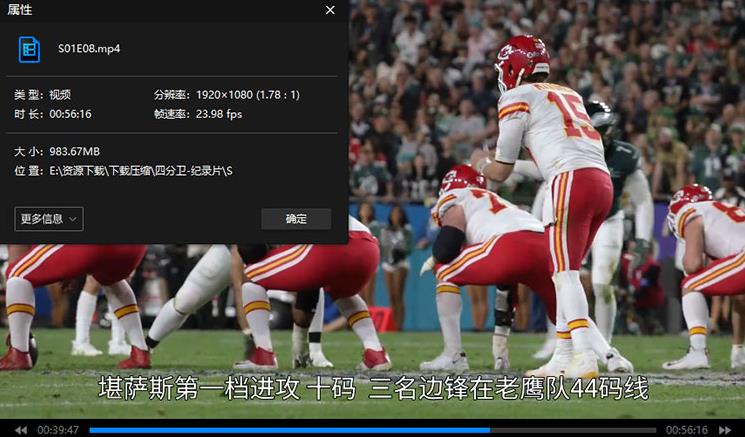Click the fast-forward button in the player bar
This screenshot has height=437, width=745.
click(725, 430)
